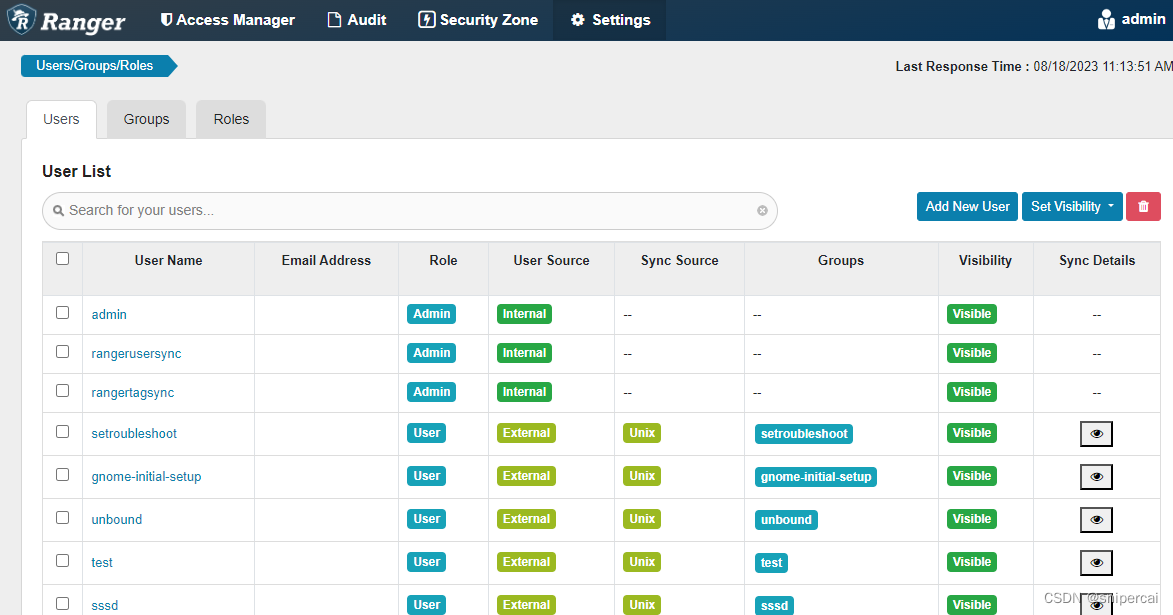Open the Set Visibility dropdown
The image size is (1173, 615).
click(1071, 206)
